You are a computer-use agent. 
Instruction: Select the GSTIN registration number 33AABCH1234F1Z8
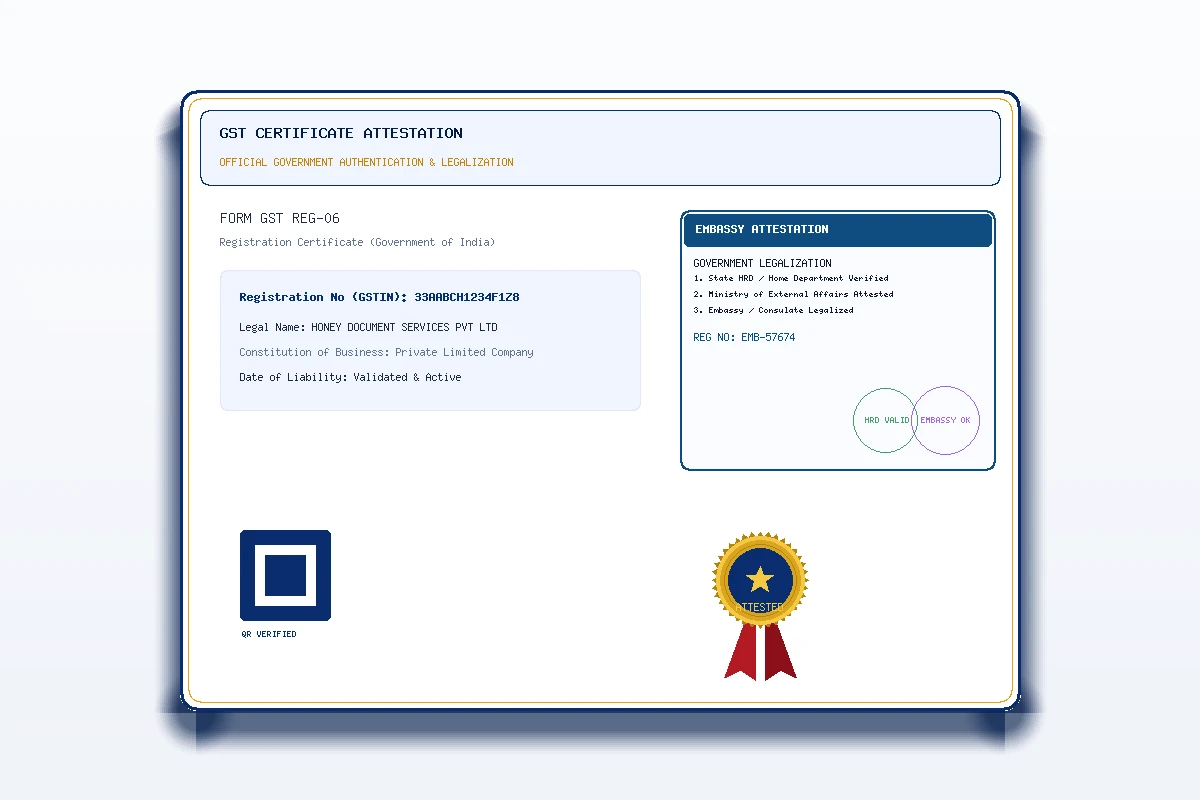tap(467, 297)
